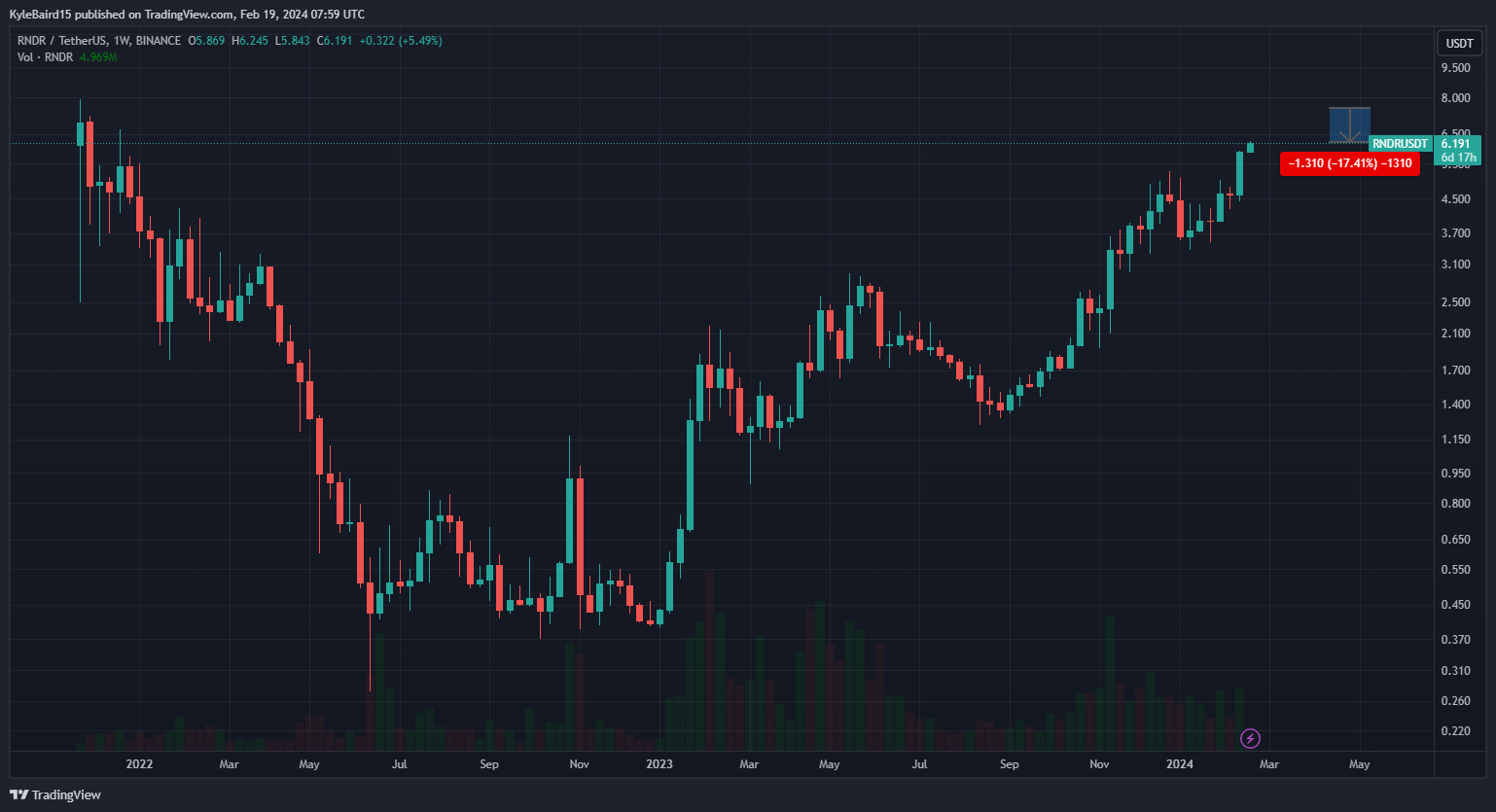
Task: Click the red -1.310 (-17.41%) label
Action: [1350, 163]
